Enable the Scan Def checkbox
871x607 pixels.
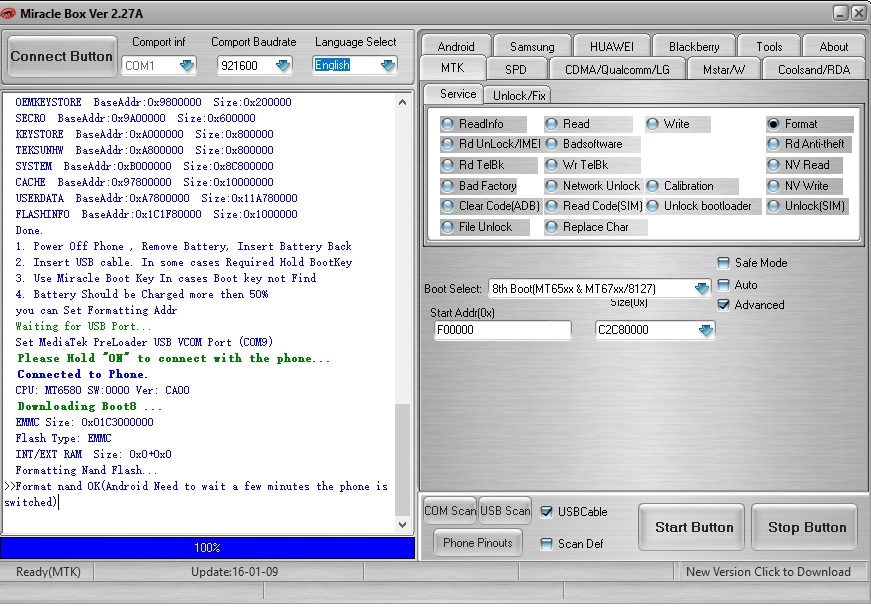click(x=547, y=544)
